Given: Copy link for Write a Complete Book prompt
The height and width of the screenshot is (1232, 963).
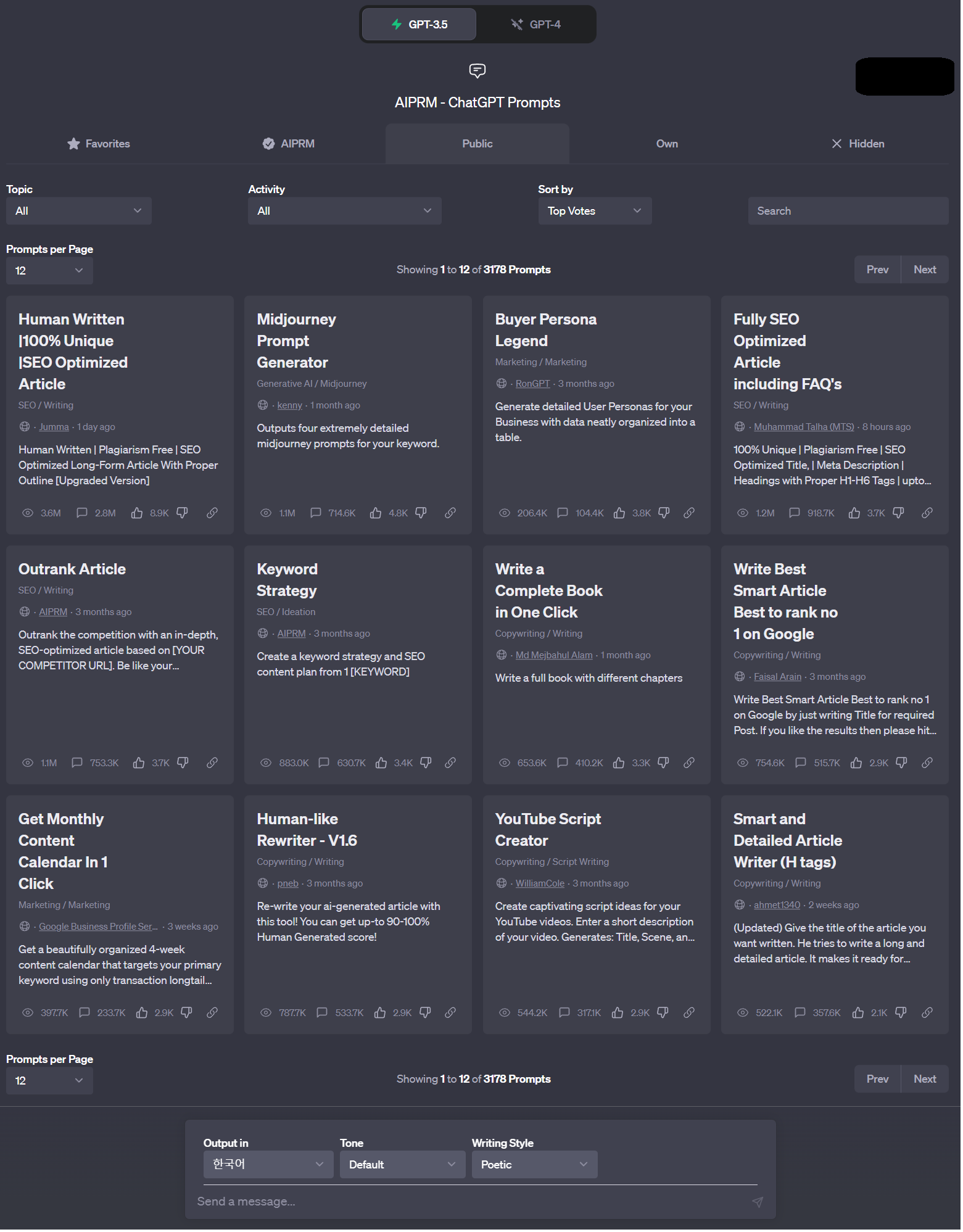Looking at the screenshot, I should point(690,764).
